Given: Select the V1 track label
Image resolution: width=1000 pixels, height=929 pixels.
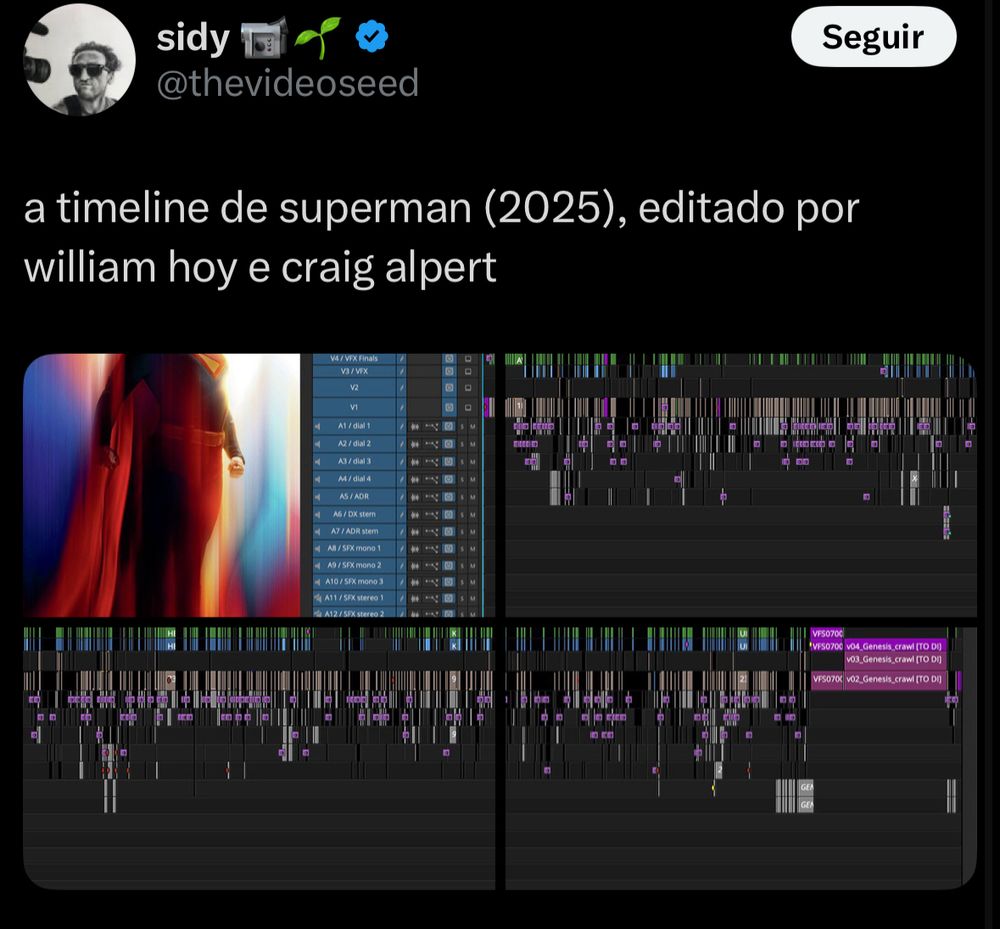Looking at the screenshot, I should tap(354, 407).
